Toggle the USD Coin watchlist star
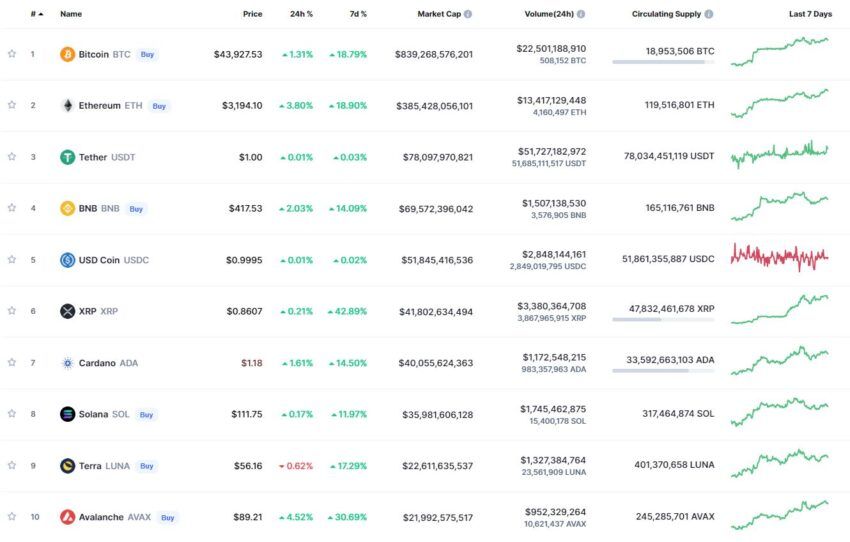 coord(12,259)
